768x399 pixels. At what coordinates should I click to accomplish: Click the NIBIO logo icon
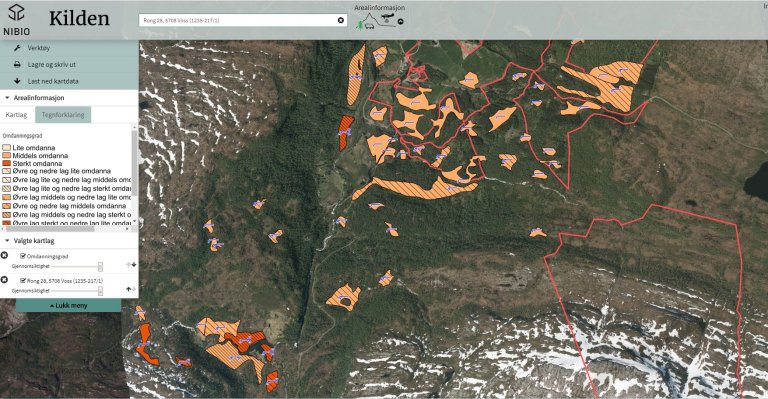(16, 13)
